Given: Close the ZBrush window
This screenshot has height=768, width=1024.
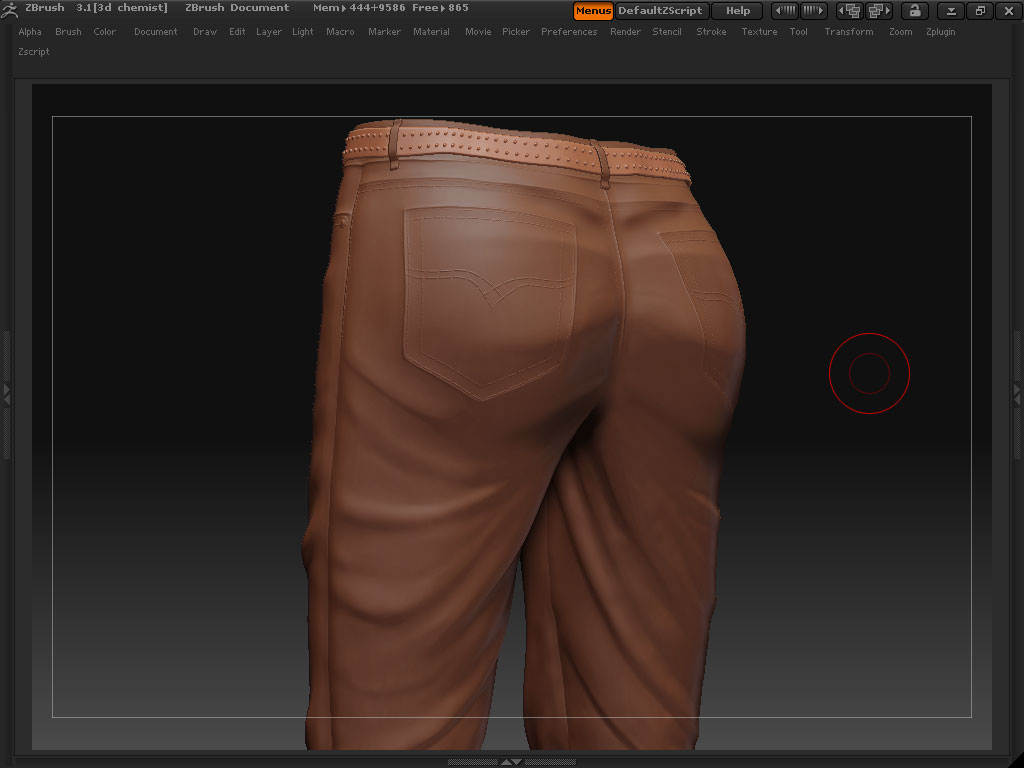Looking at the screenshot, I should (1009, 10).
